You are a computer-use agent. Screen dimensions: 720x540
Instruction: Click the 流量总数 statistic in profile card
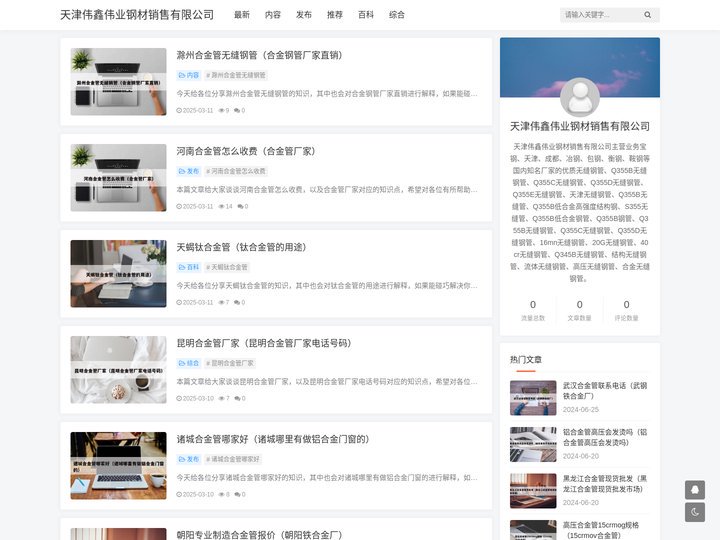533,310
